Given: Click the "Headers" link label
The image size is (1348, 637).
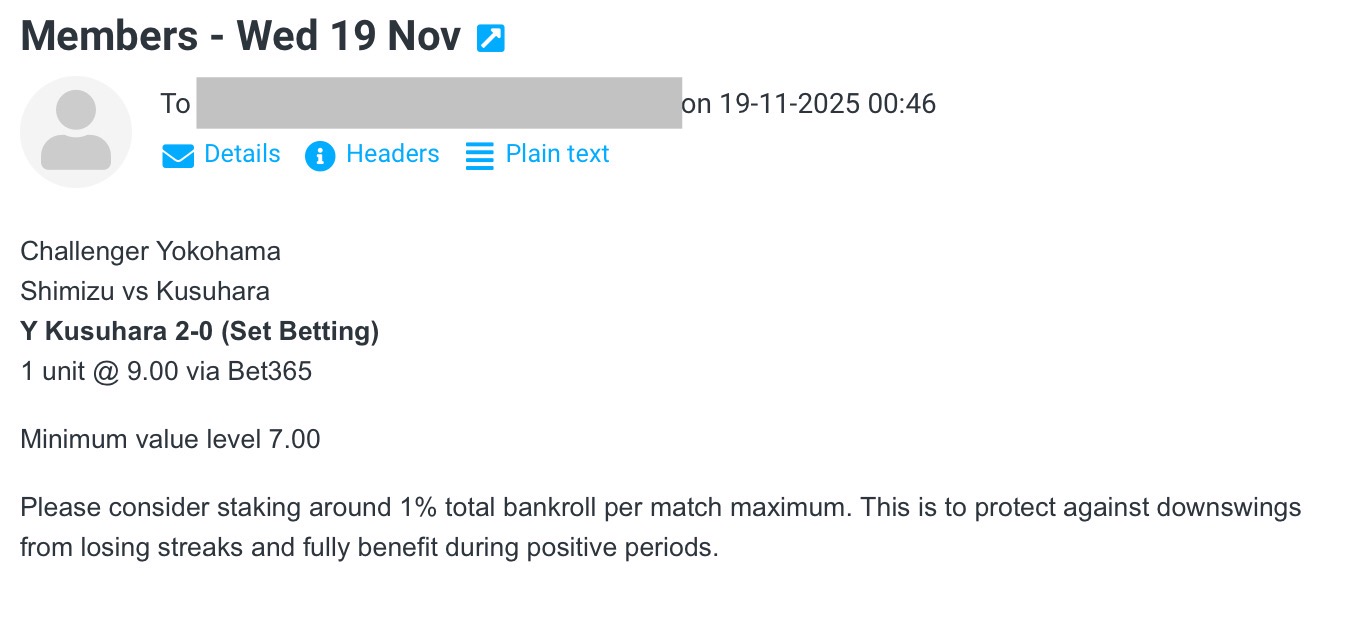Looking at the screenshot, I should [392, 154].
